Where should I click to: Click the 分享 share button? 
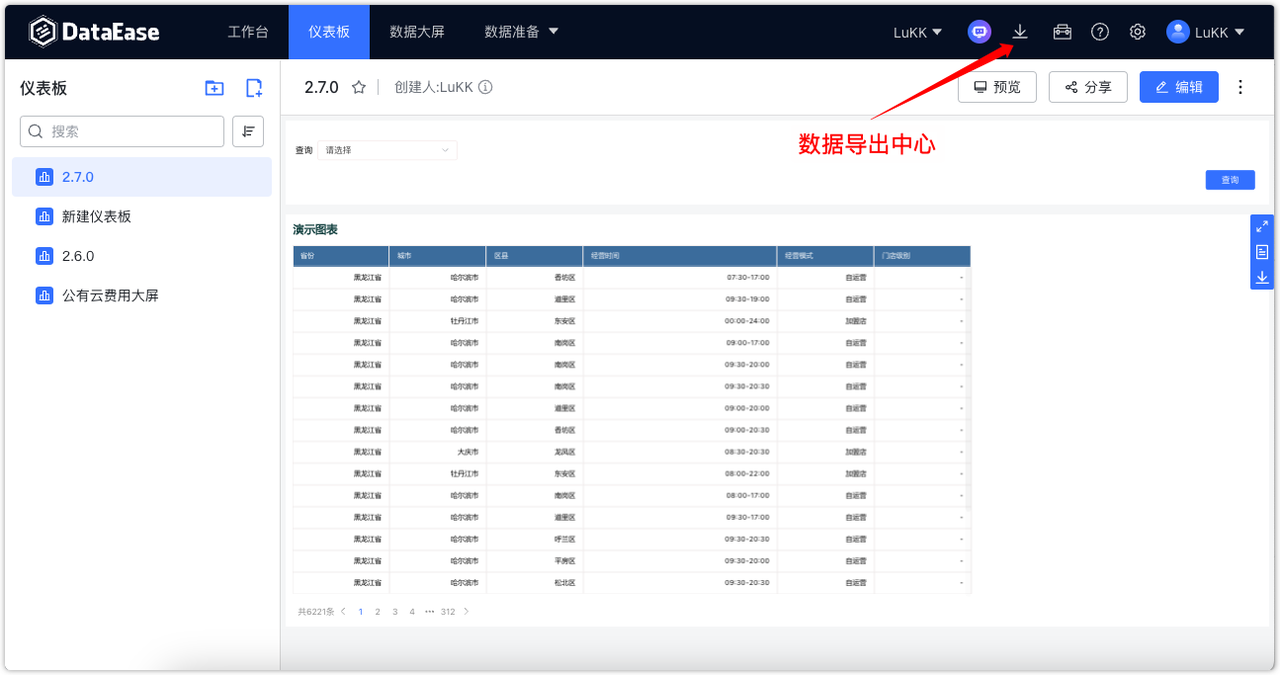click(1087, 87)
